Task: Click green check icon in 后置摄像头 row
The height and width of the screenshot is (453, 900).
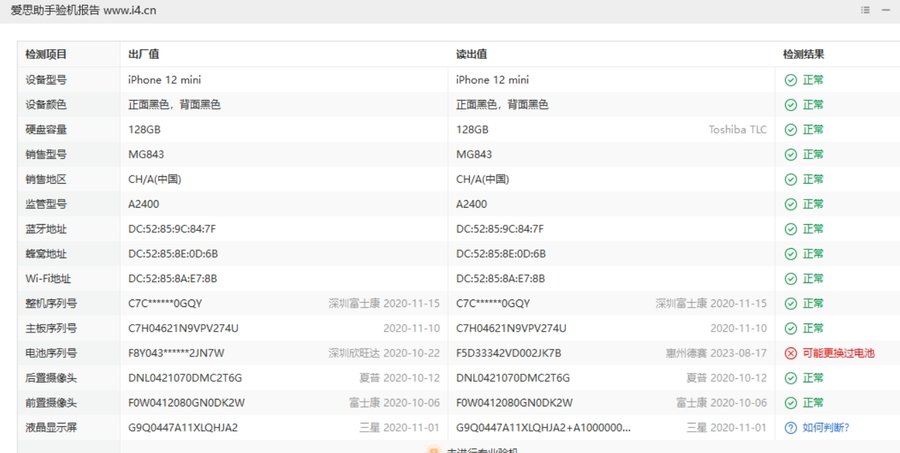Action: (790, 378)
